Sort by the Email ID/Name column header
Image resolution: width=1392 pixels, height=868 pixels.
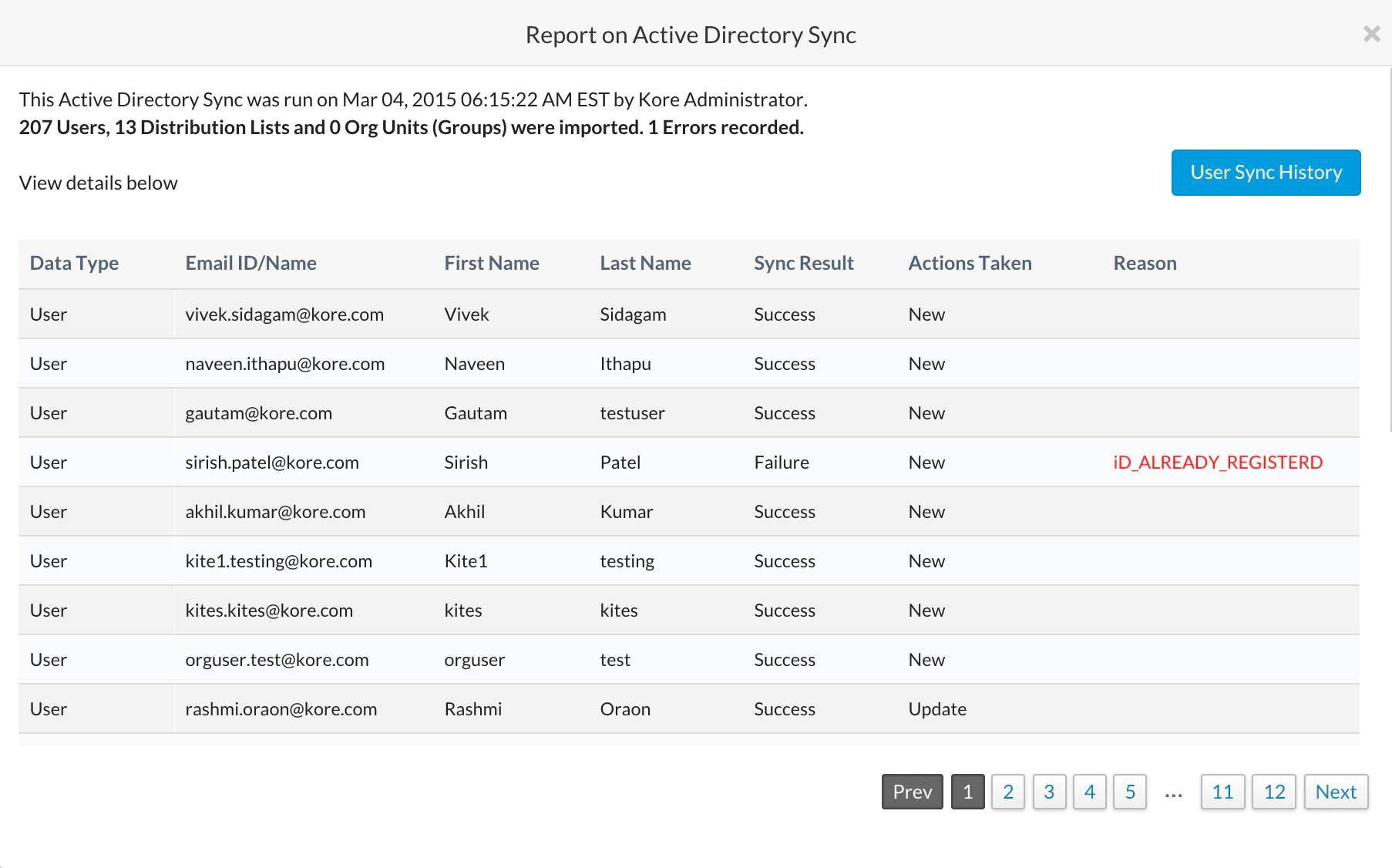(x=250, y=263)
